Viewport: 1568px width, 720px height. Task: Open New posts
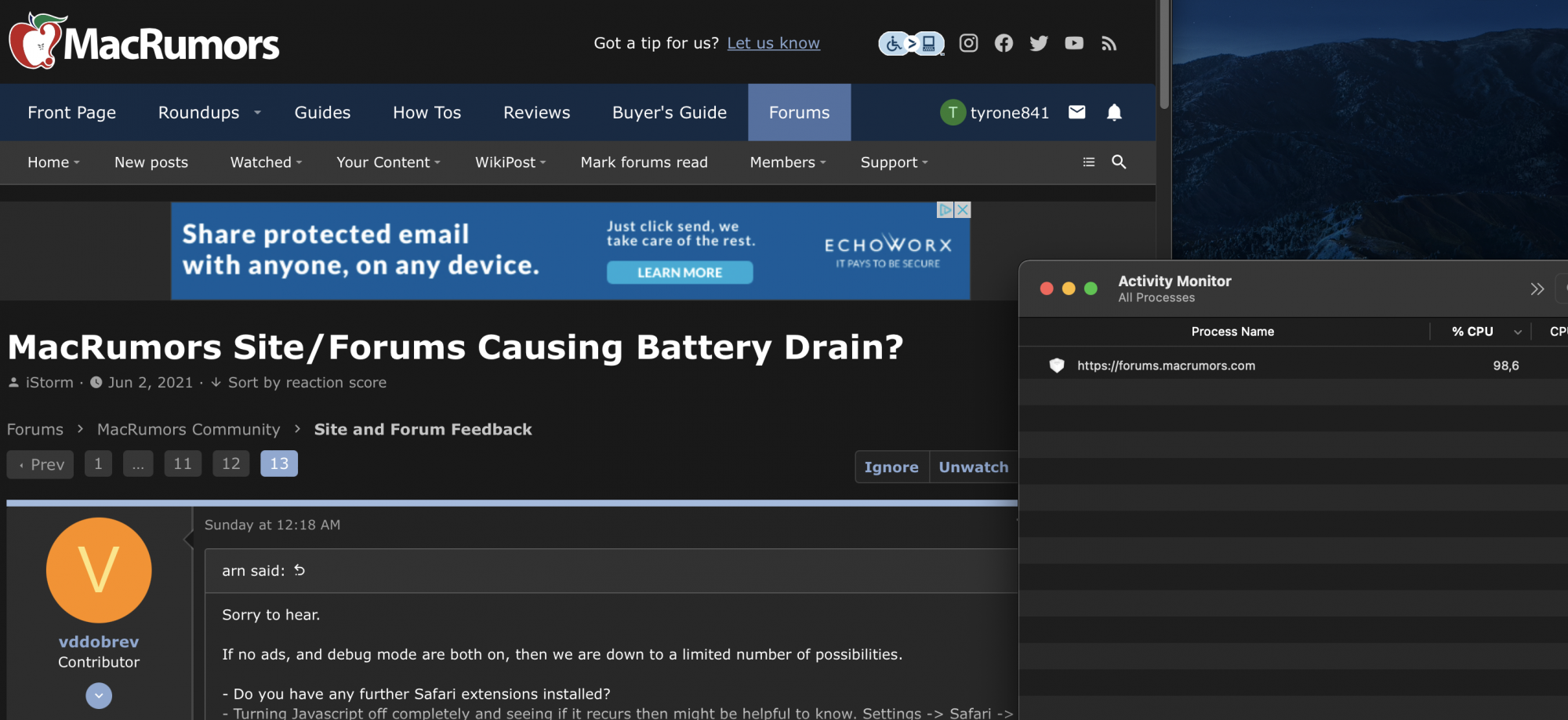pos(151,162)
